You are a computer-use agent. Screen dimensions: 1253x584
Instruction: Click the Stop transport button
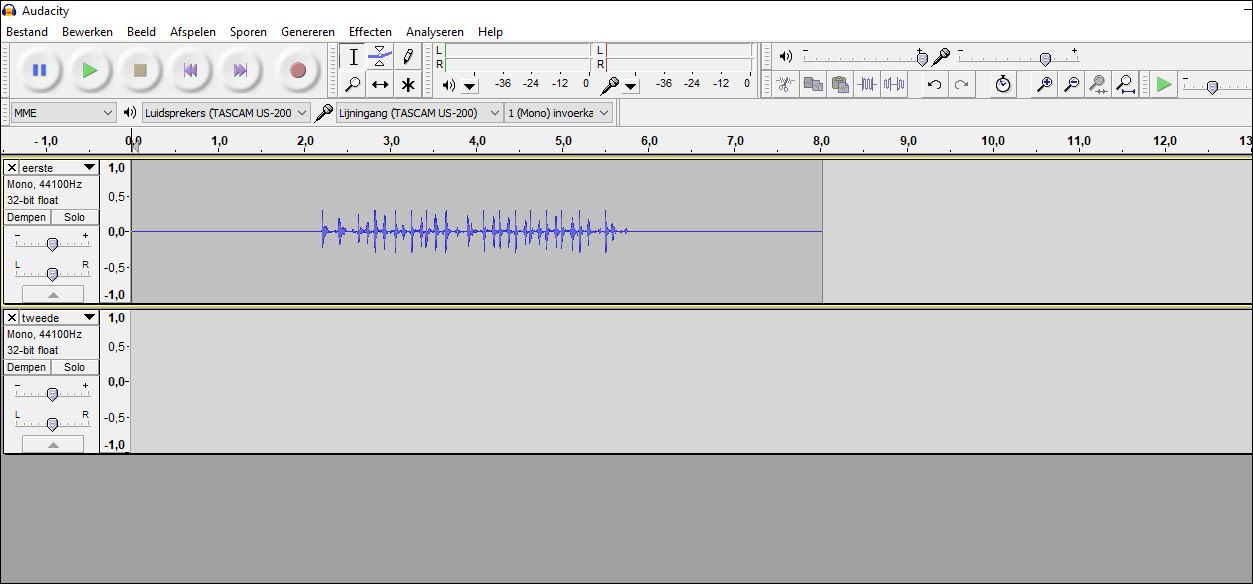(x=140, y=70)
